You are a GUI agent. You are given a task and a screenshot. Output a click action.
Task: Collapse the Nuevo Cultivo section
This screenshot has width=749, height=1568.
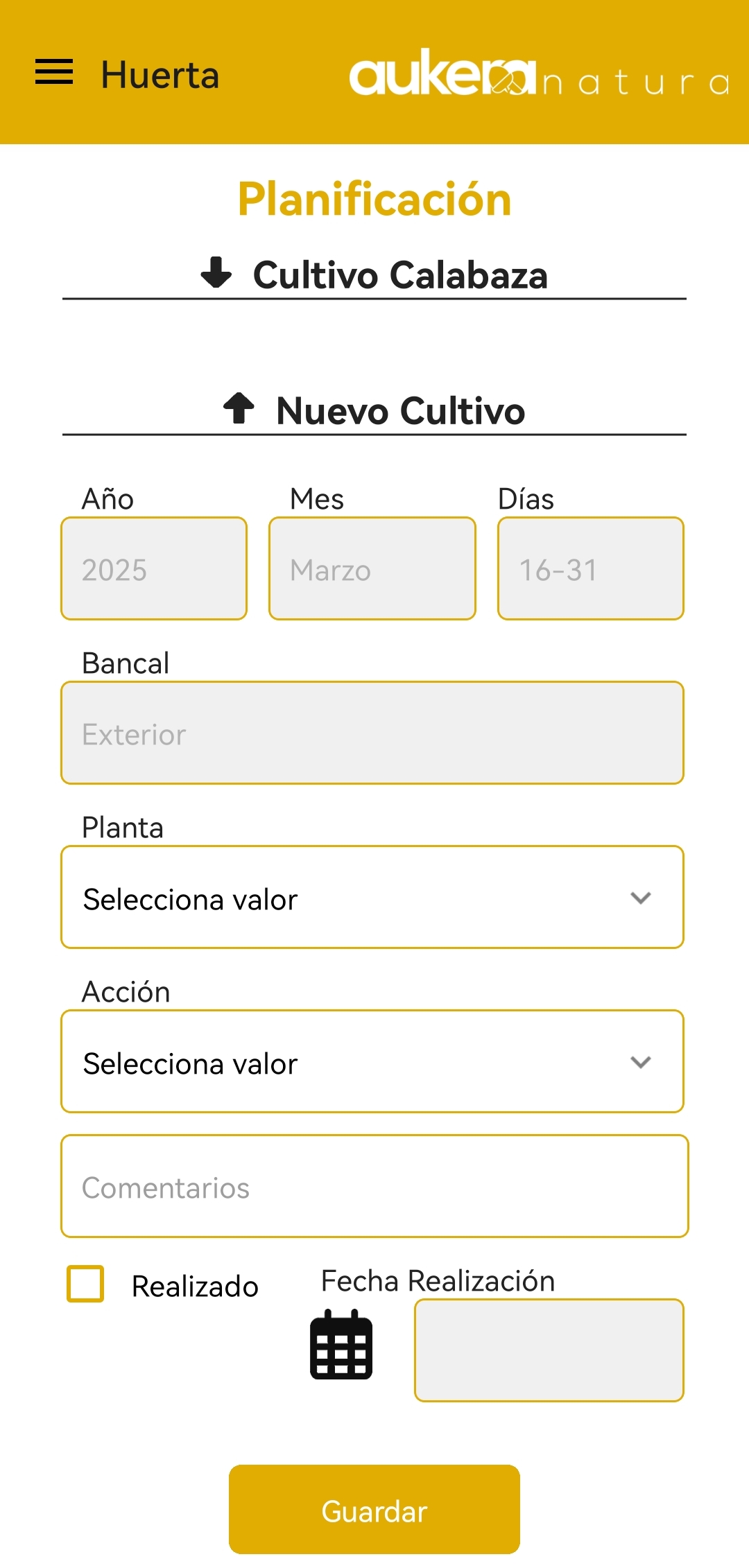coord(400,411)
